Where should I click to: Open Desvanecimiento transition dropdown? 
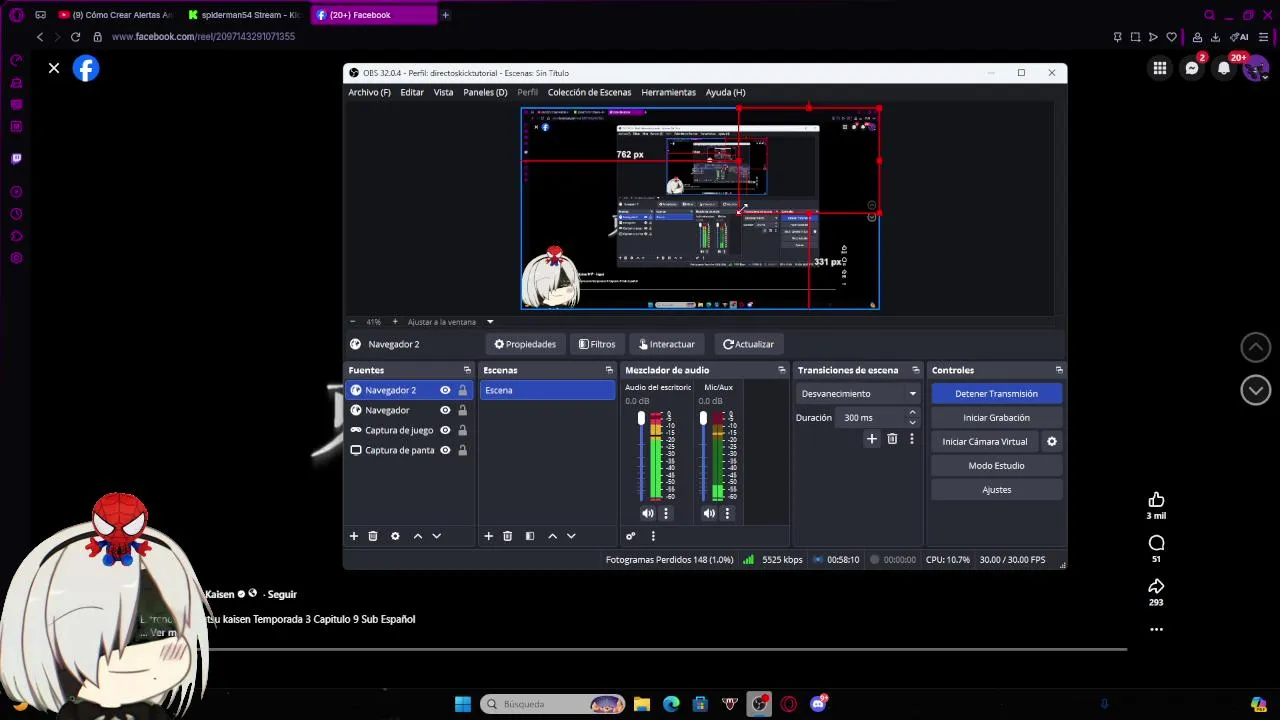tap(858, 393)
